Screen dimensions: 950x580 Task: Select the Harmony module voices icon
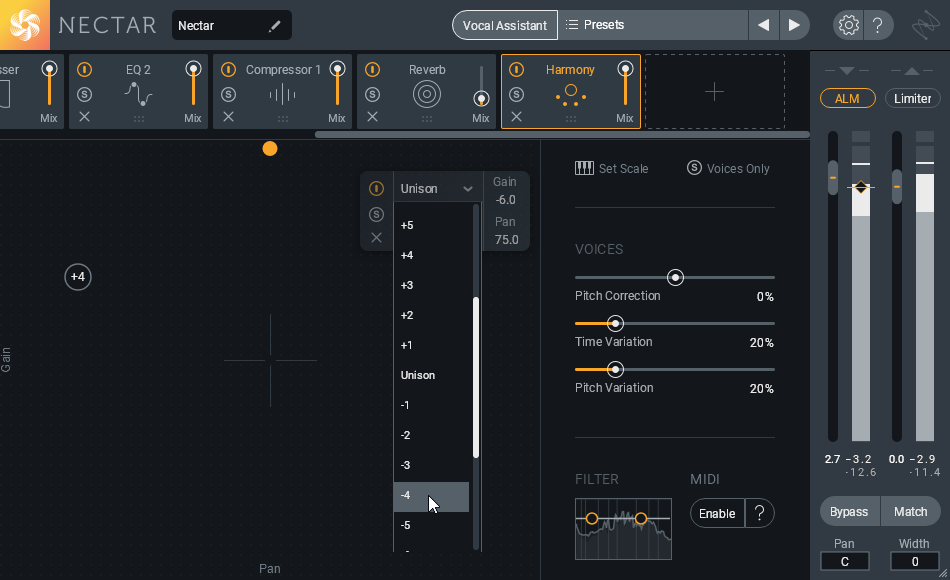pos(571,95)
